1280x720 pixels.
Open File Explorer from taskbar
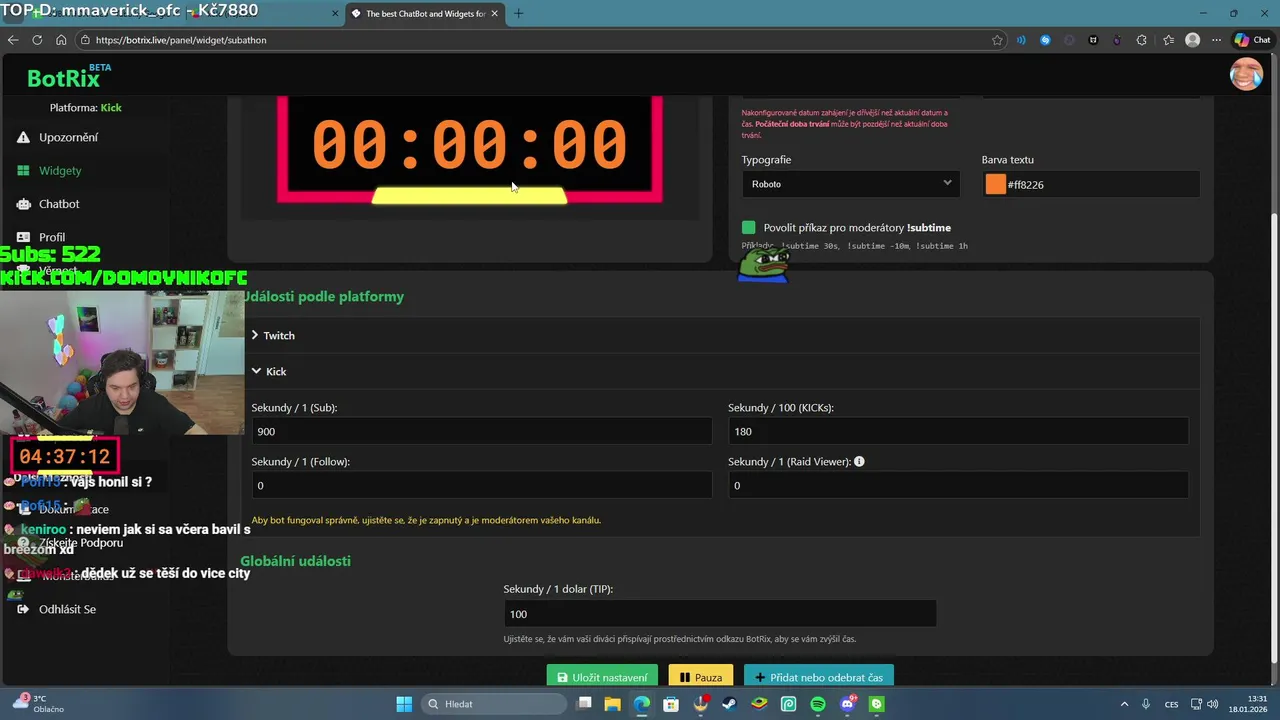(x=613, y=704)
